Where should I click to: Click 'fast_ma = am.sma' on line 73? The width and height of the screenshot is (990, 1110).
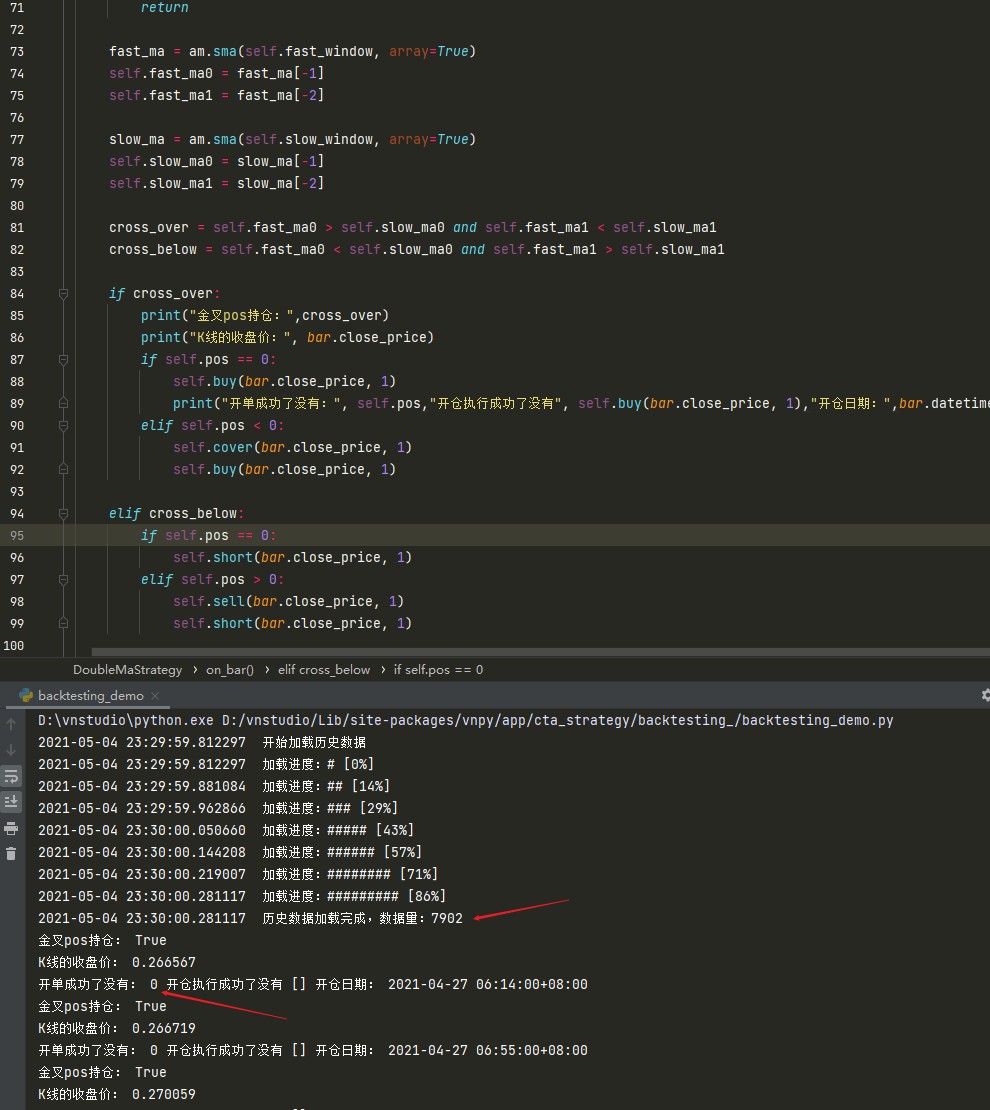tap(173, 52)
